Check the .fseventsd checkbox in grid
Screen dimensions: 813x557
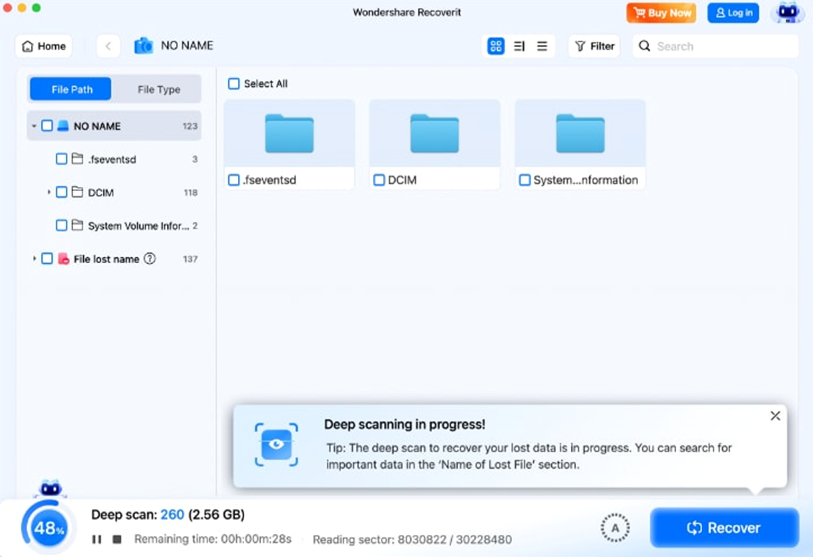(x=234, y=180)
